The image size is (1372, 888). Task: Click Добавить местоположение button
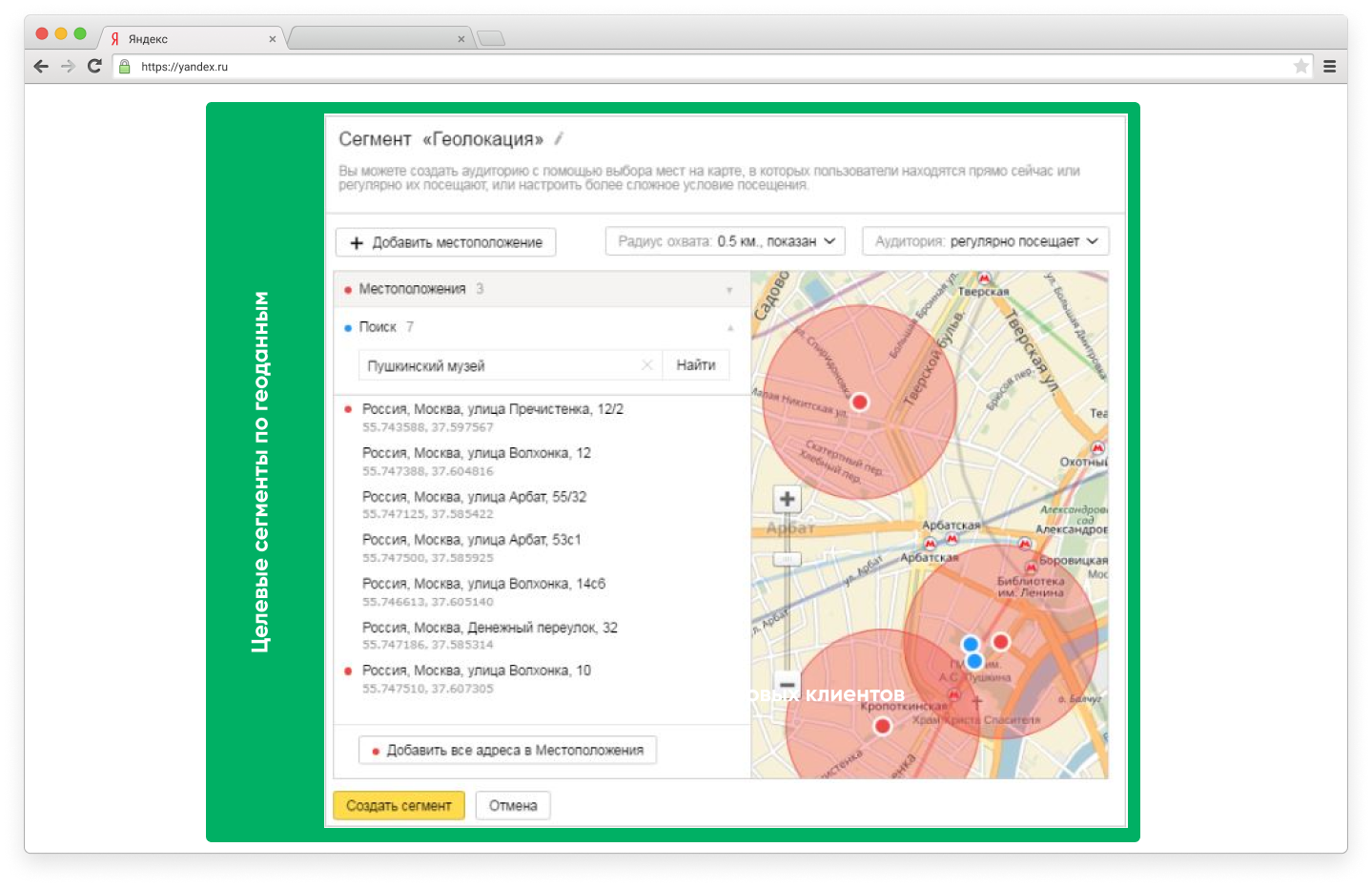(445, 242)
